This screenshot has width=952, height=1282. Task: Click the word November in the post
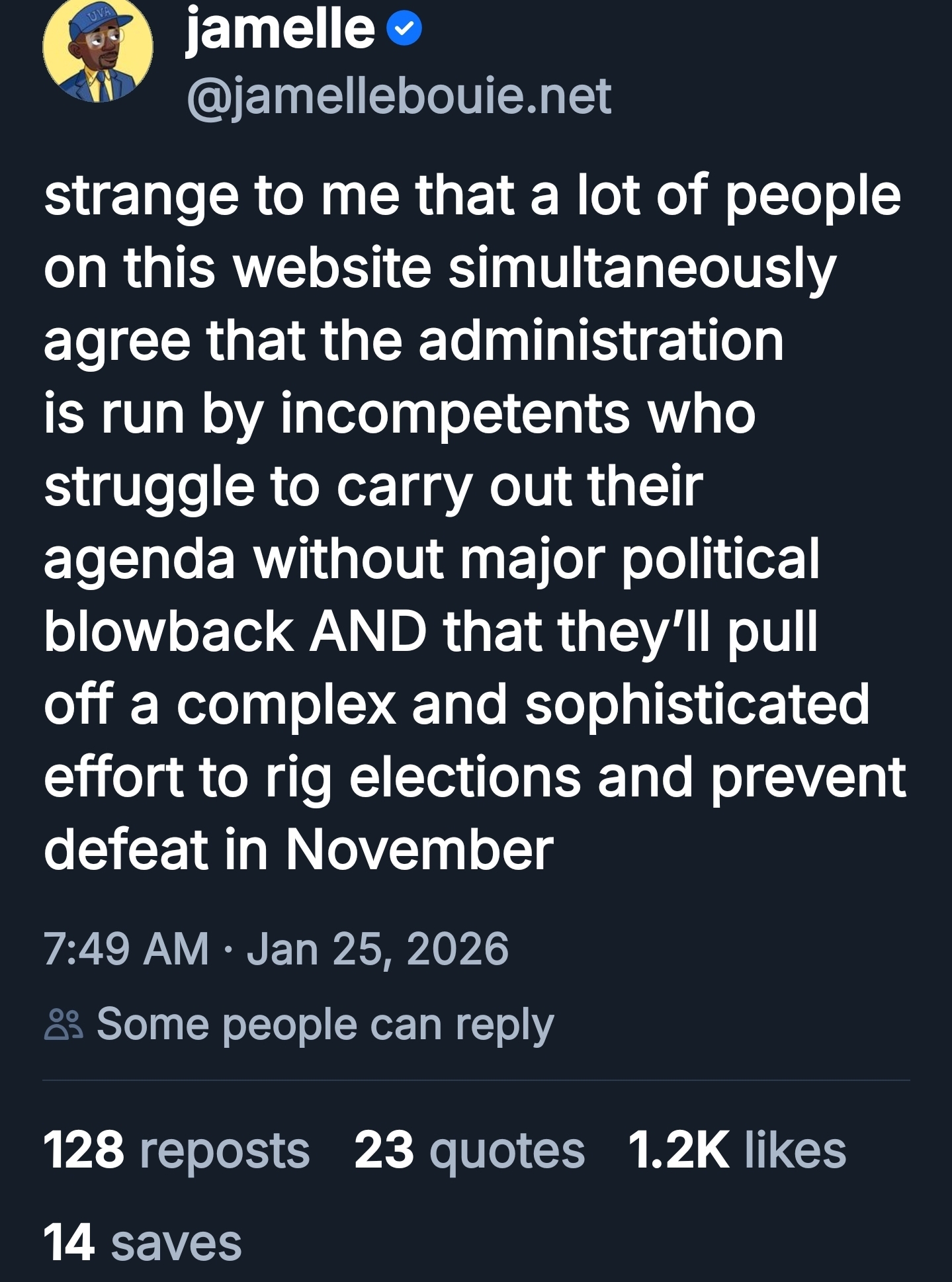[x=419, y=849]
